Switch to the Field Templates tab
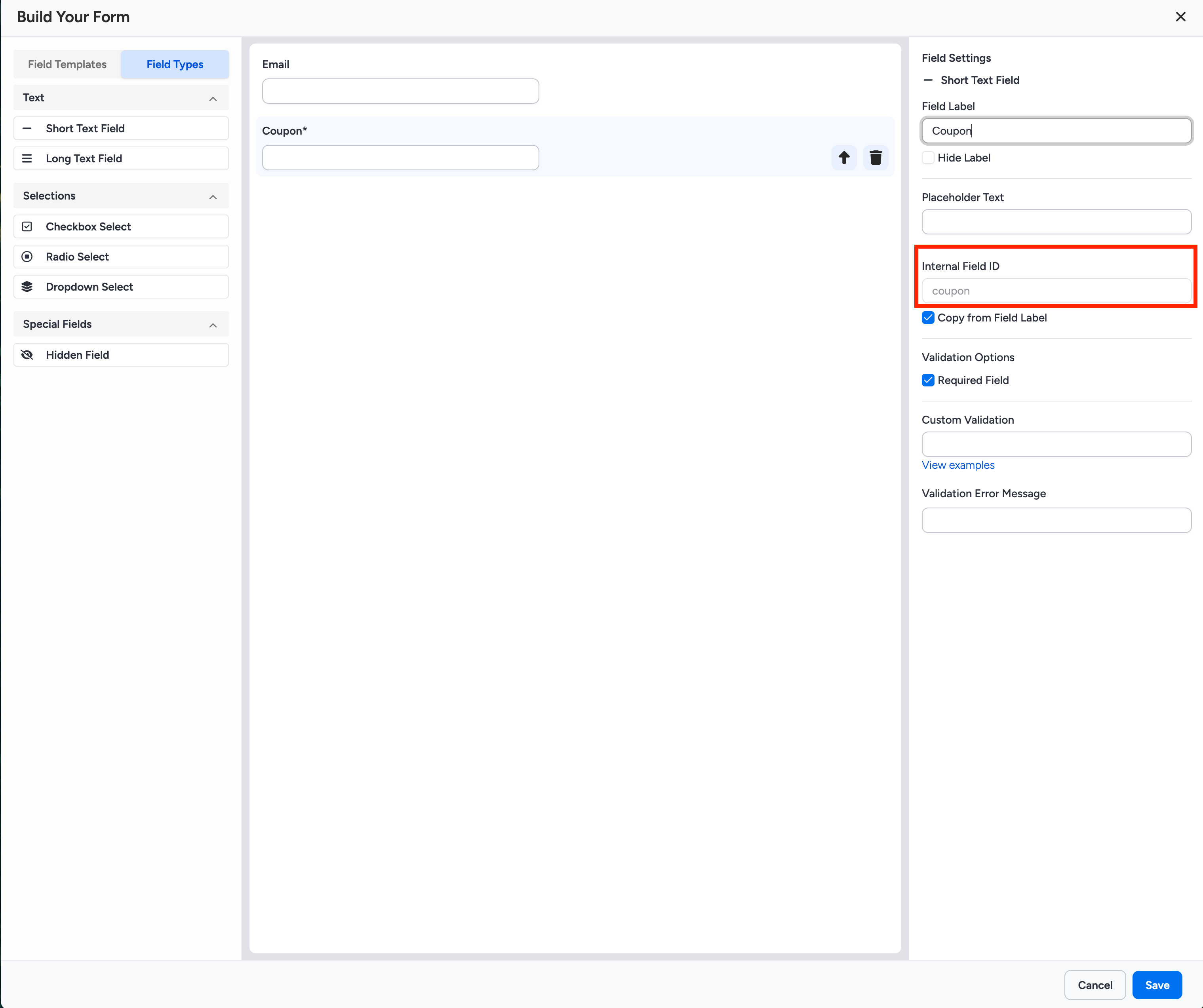This screenshot has width=1203, height=1008. click(x=67, y=64)
